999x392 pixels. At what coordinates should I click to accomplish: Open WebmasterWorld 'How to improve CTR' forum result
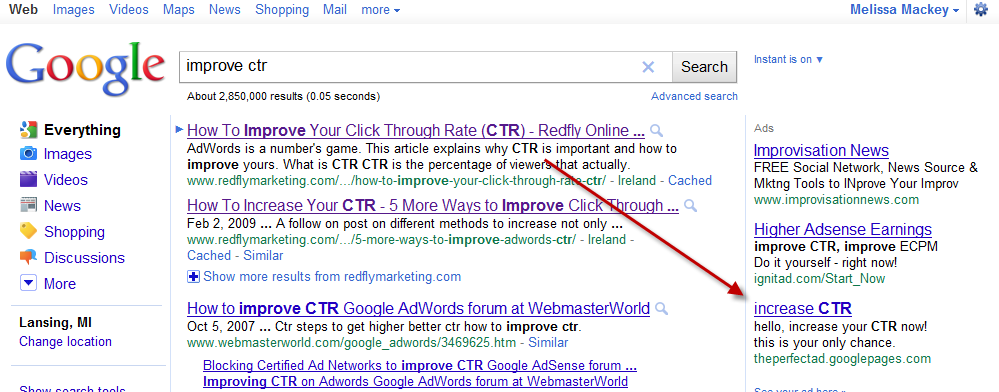(419, 309)
